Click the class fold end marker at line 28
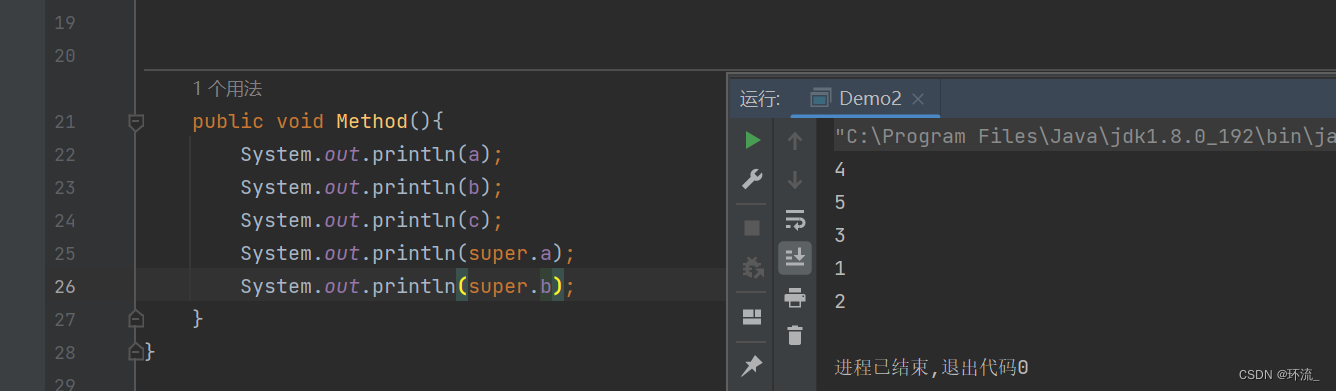Screen dimensions: 1336x391 [x=136, y=352]
